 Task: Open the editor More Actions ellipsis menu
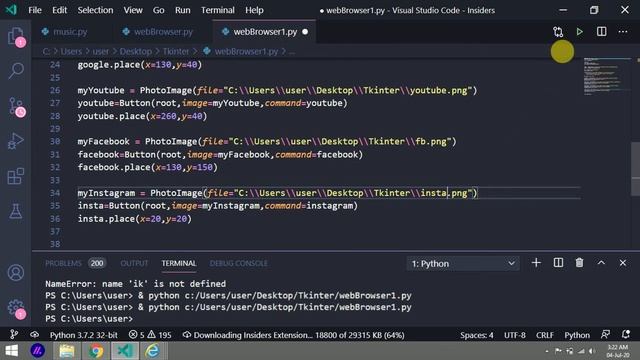(x=623, y=32)
